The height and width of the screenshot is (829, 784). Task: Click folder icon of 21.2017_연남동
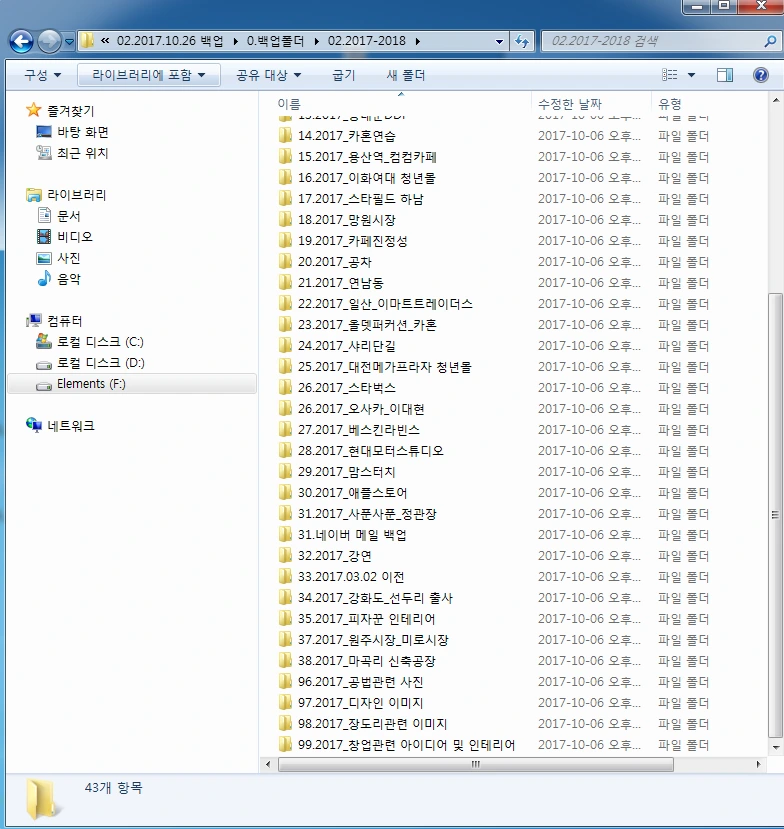[285, 282]
